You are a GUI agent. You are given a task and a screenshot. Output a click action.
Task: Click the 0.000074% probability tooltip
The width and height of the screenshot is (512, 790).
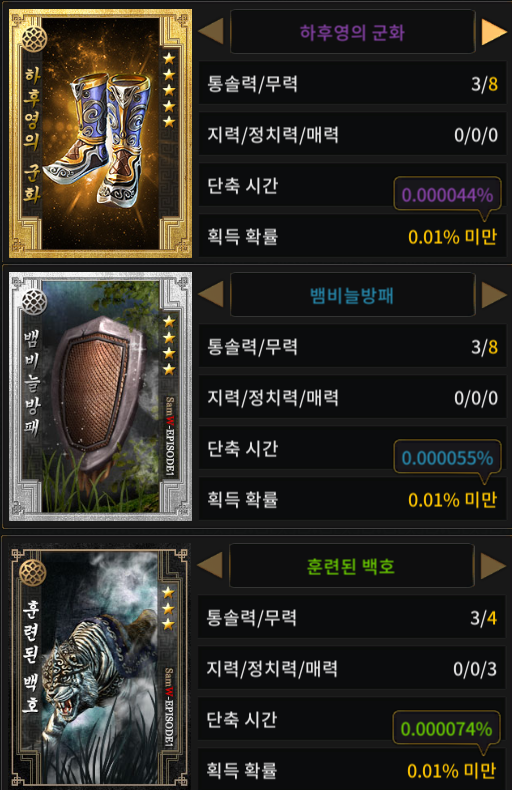coord(446,729)
